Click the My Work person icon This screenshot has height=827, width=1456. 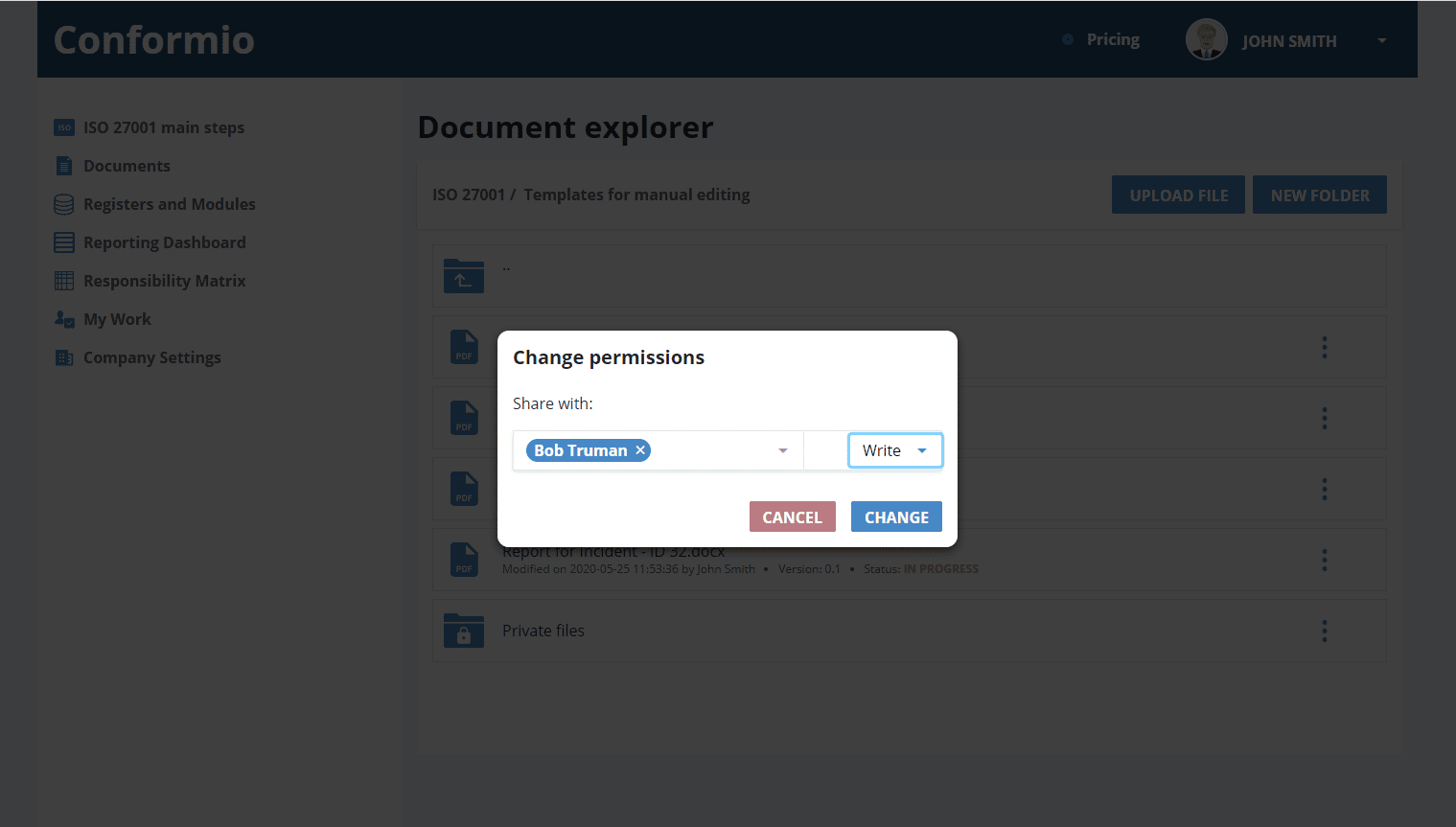[64, 319]
